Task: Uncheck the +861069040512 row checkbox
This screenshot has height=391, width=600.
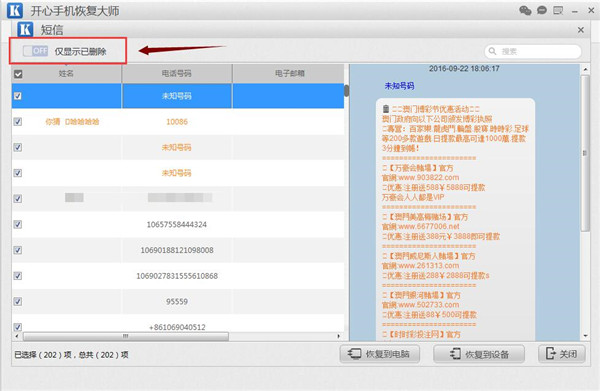Action: tap(18, 327)
